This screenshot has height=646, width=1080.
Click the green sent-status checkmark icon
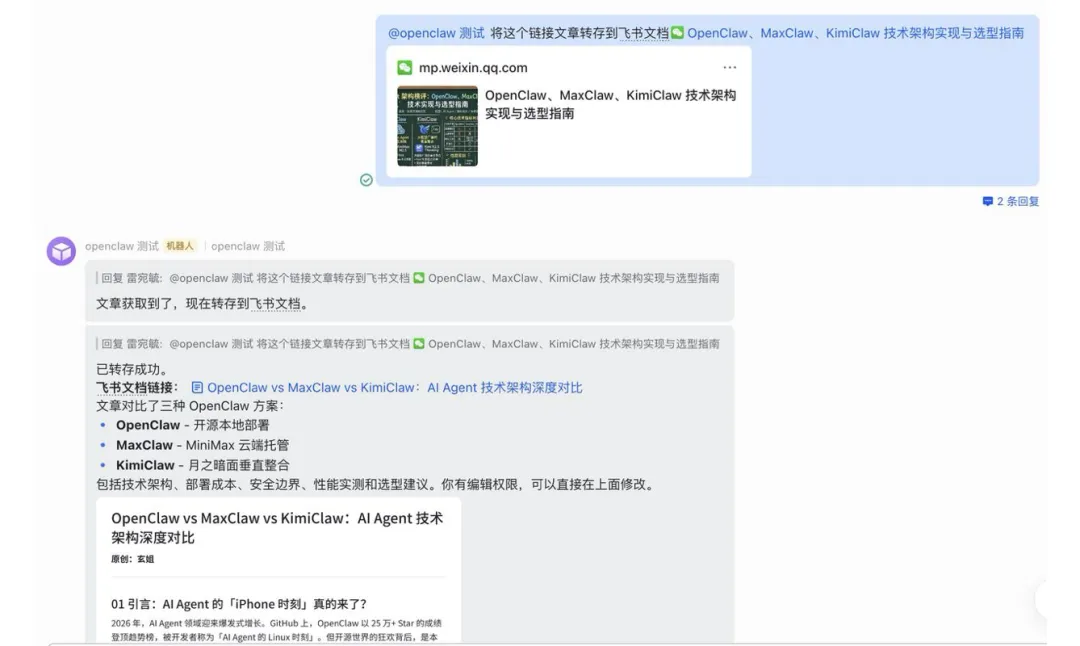tap(366, 180)
